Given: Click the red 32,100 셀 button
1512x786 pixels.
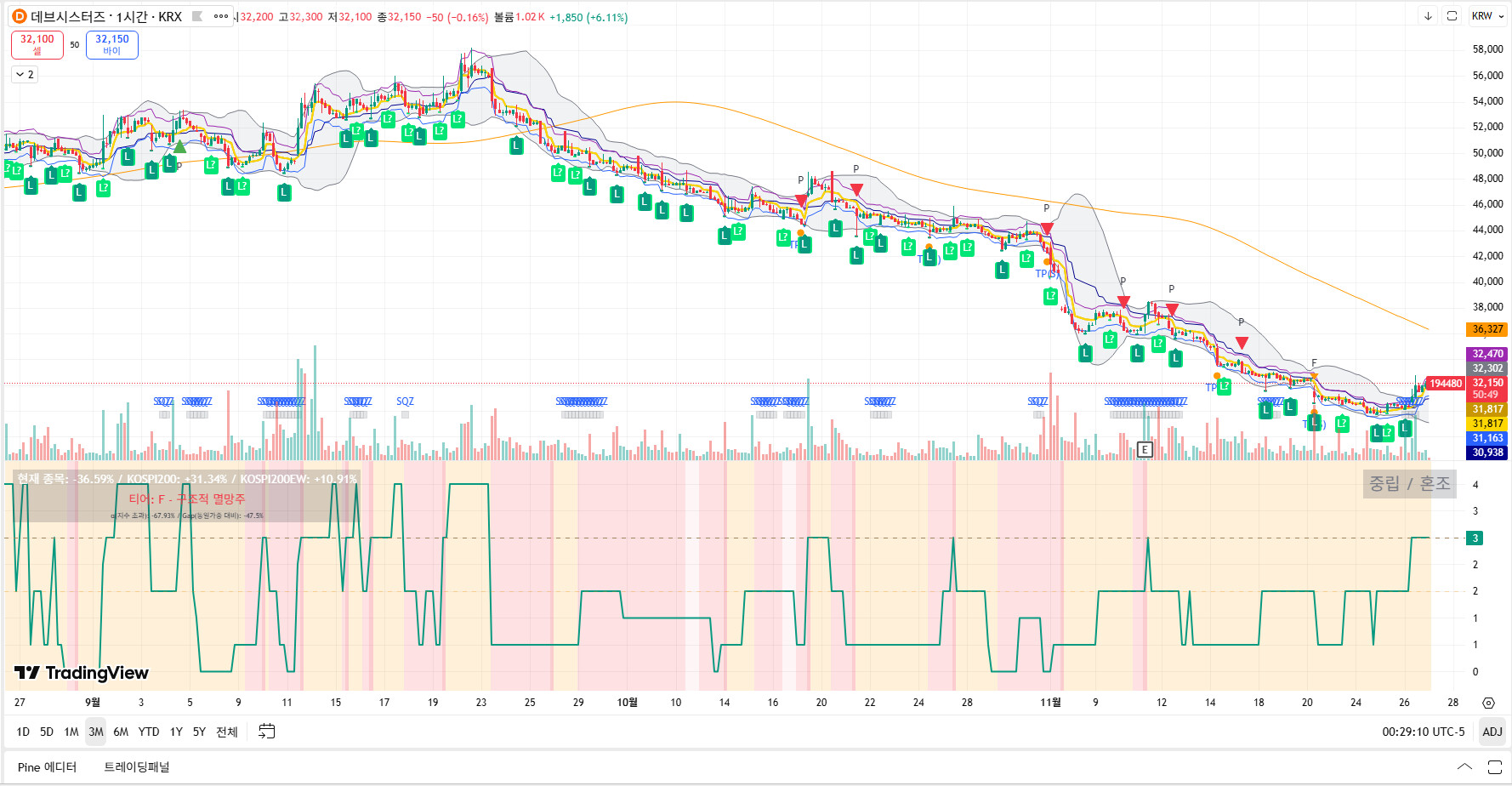Looking at the screenshot, I should tap(37, 44).
